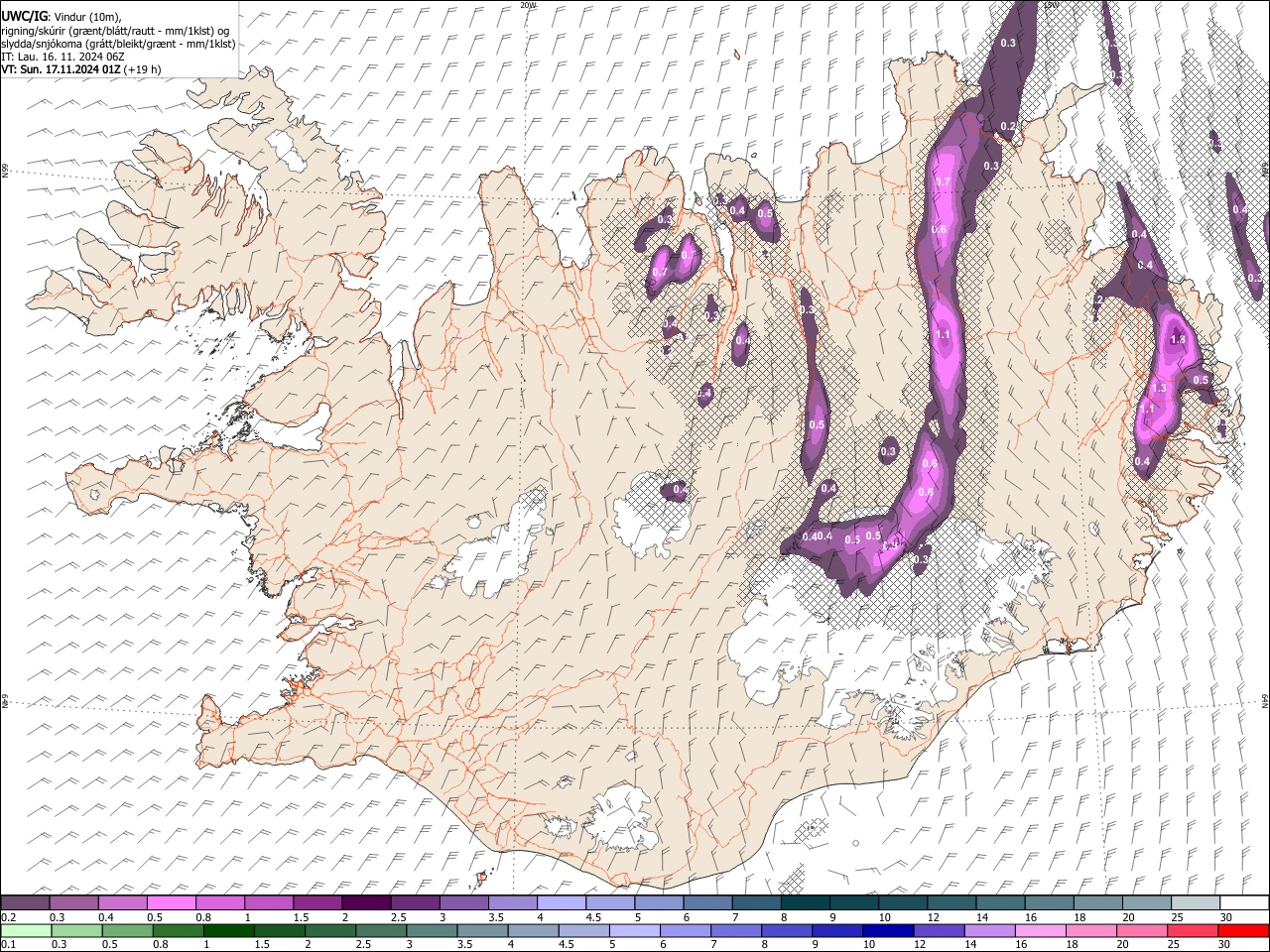Click the '25' label under the upper snow legend
1270x952 pixels.
(x=1177, y=917)
